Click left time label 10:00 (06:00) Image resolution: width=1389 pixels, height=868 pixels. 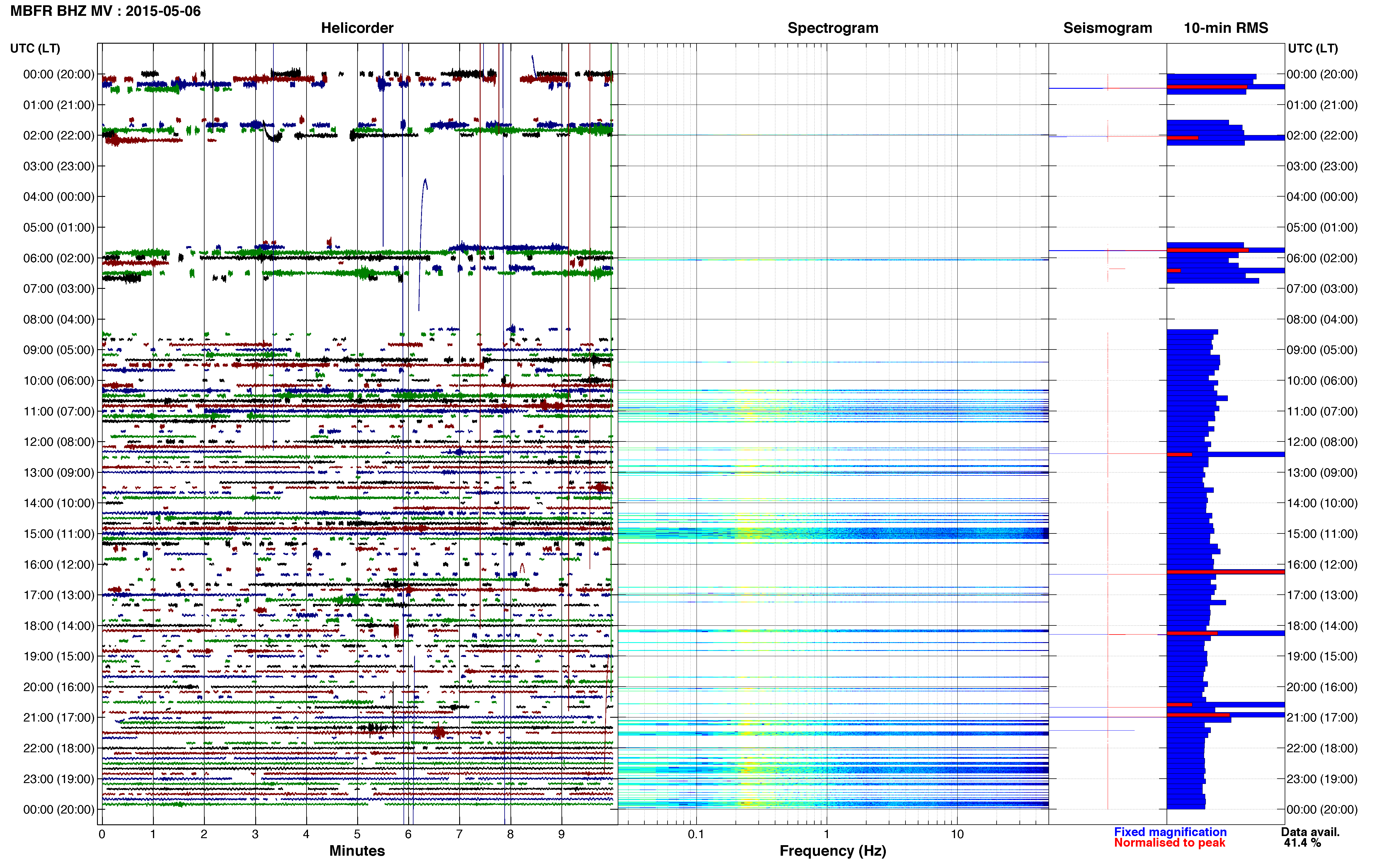click(x=59, y=381)
